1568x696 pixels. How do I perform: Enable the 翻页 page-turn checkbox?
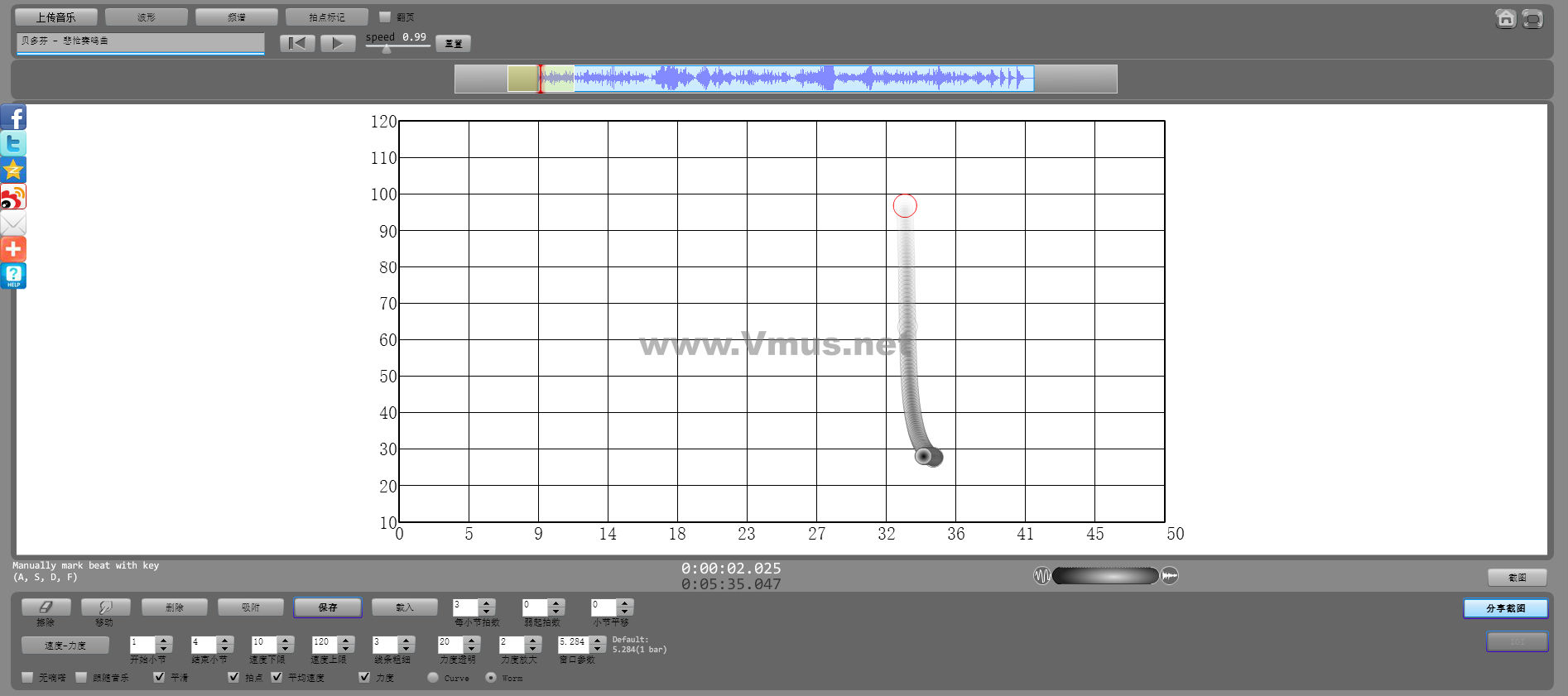pyautogui.click(x=385, y=17)
